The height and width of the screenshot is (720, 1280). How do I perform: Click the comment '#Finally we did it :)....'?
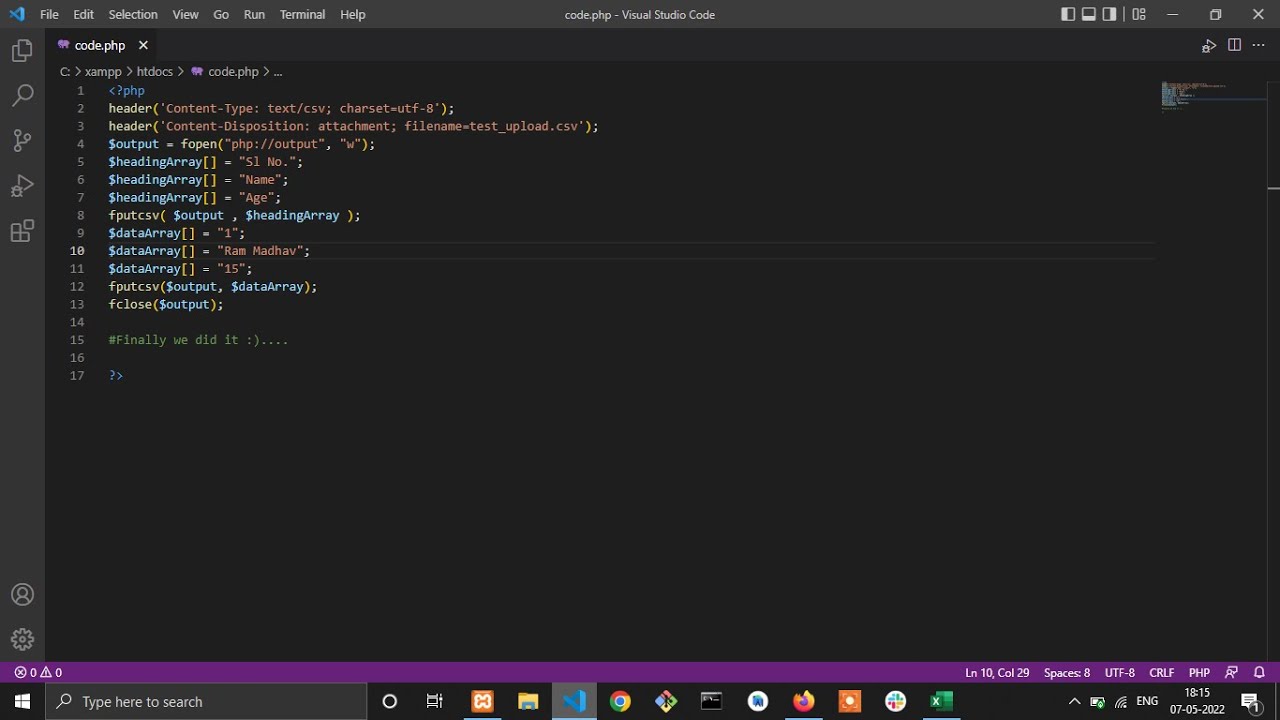[x=198, y=340]
